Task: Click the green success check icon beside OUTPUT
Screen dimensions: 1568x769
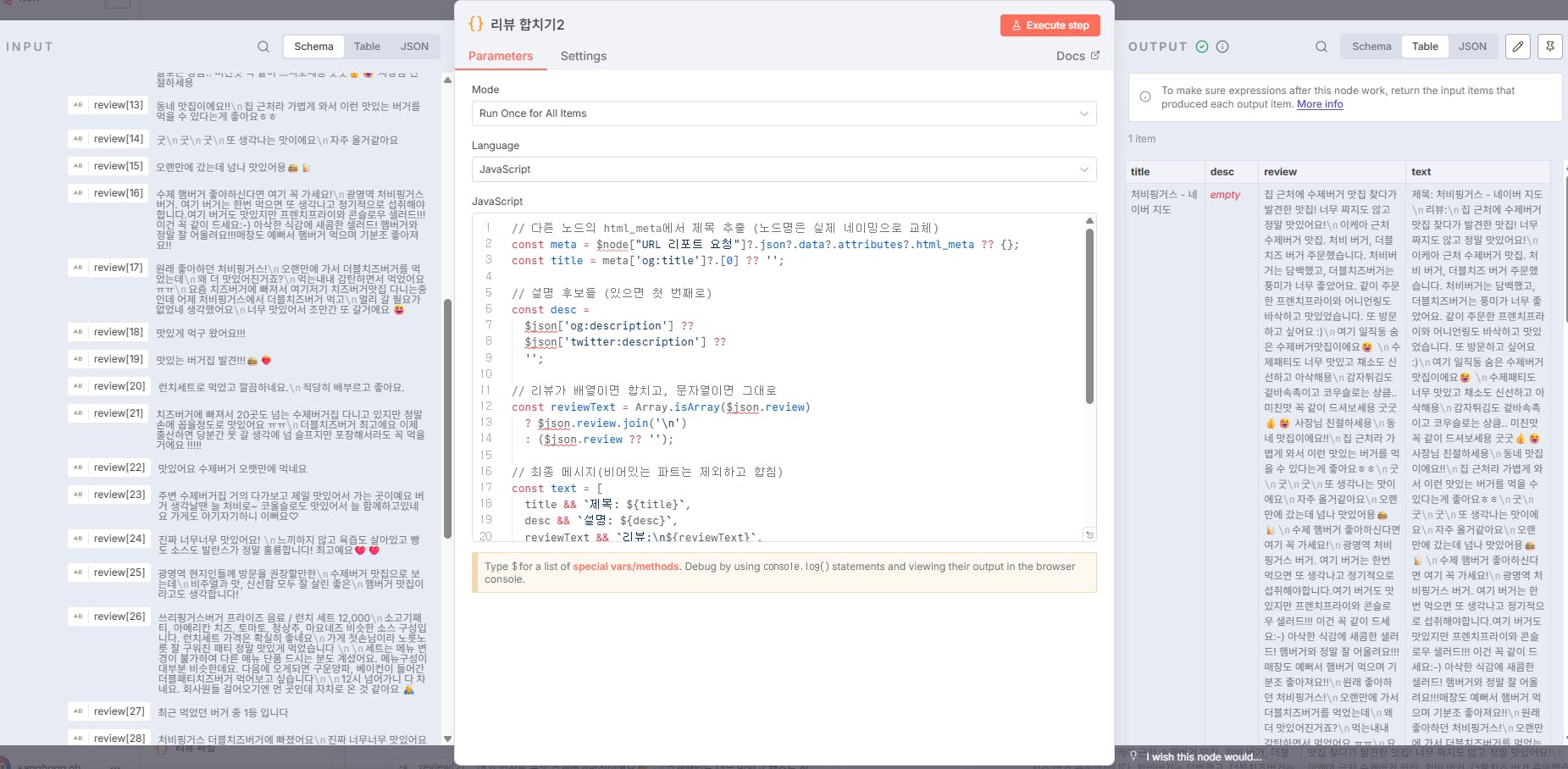Action: click(x=1202, y=47)
